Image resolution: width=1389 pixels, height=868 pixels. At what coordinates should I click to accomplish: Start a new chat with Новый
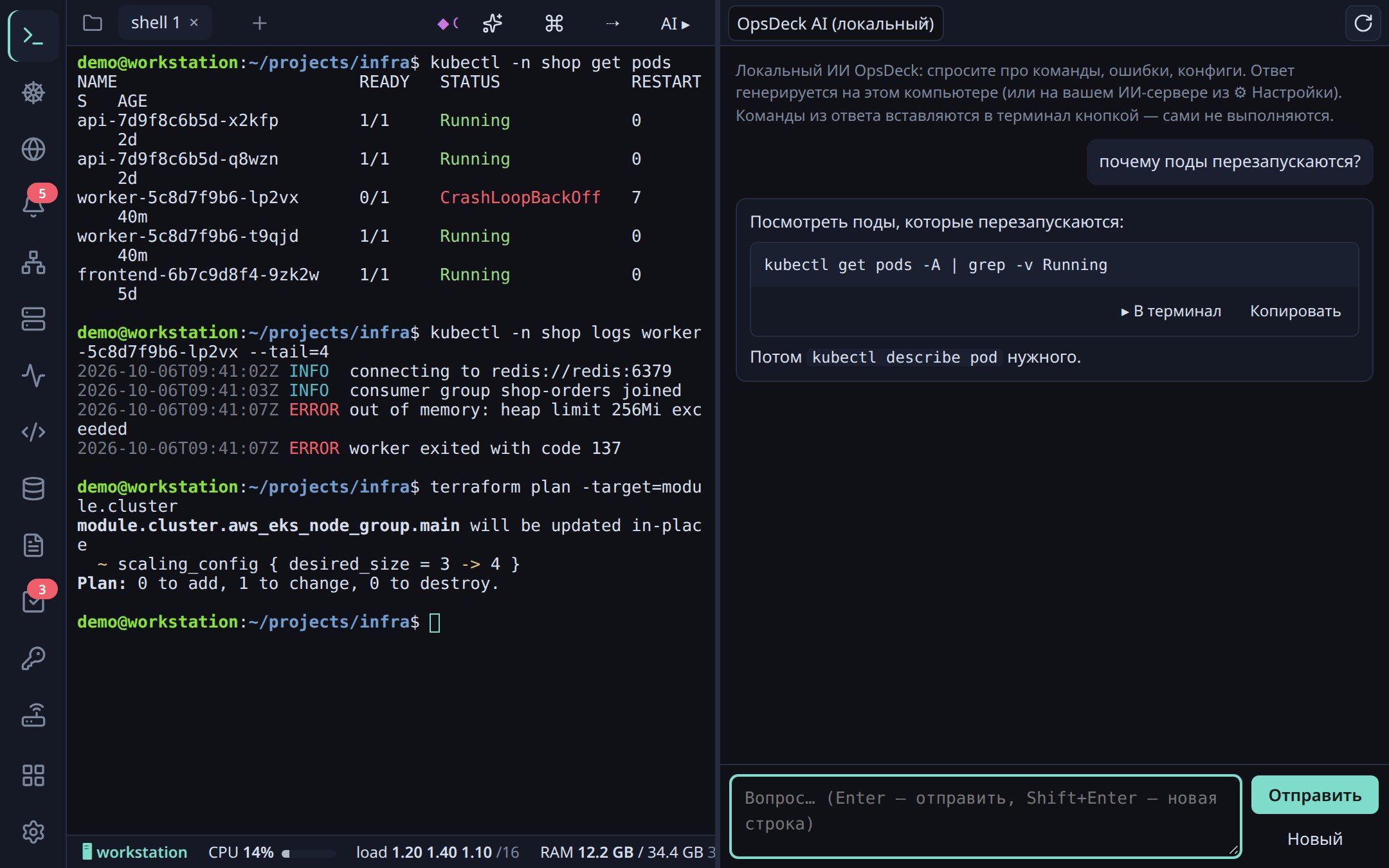(1314, 839)
